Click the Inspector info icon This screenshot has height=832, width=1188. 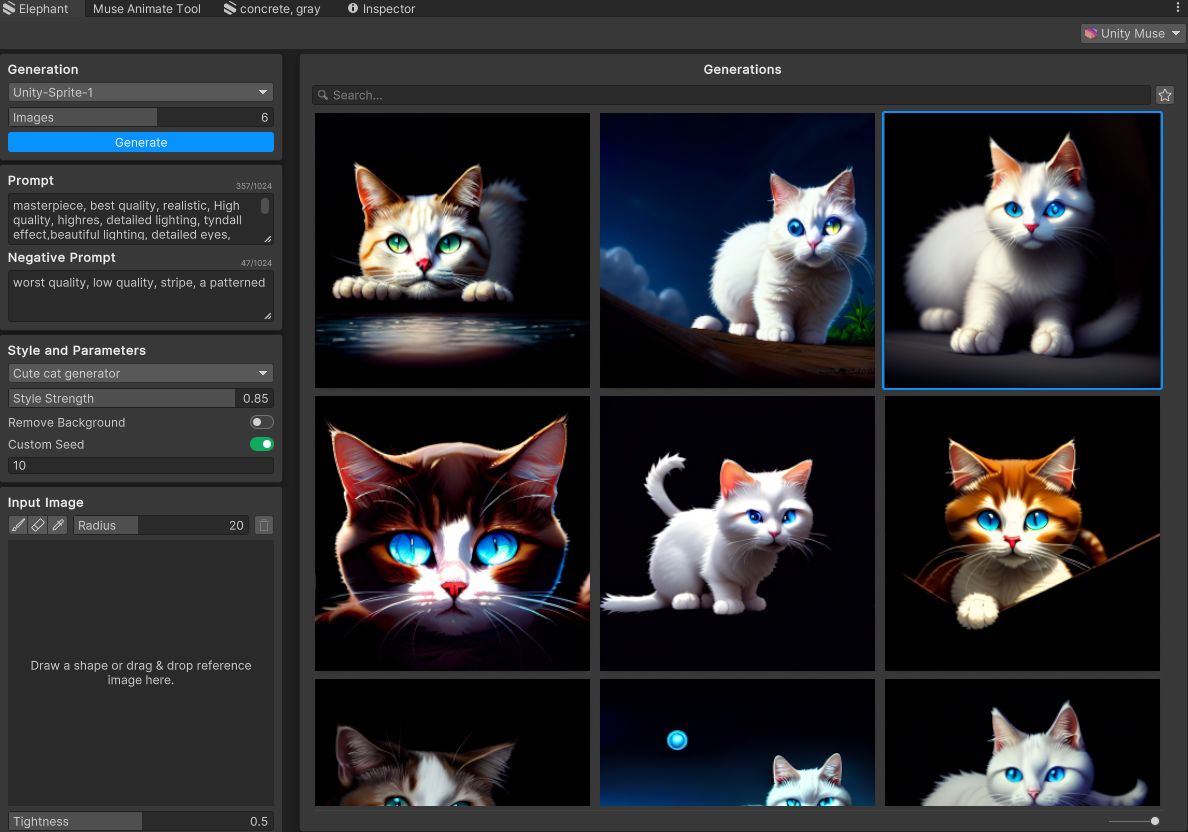pos(352,8)
